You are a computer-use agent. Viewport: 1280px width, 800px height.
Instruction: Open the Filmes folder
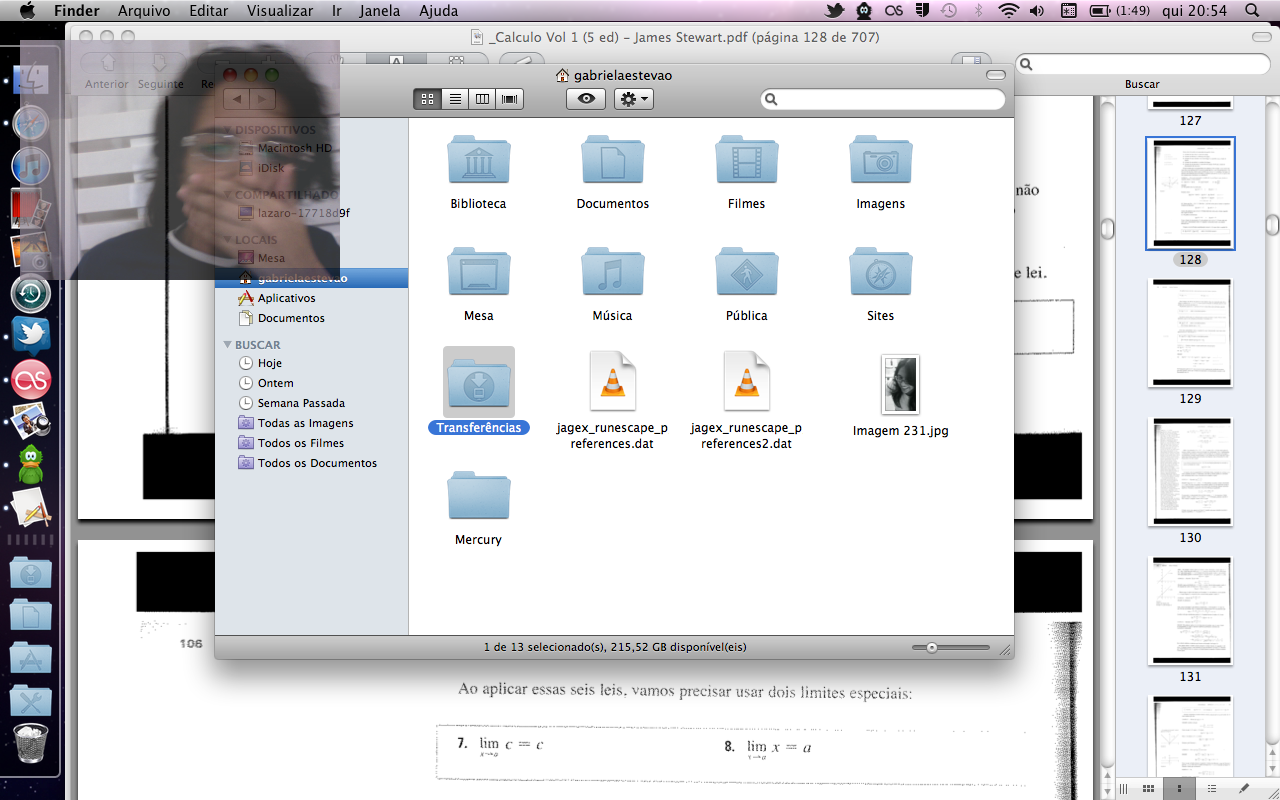pyautogui.click(x=747, y=161)
